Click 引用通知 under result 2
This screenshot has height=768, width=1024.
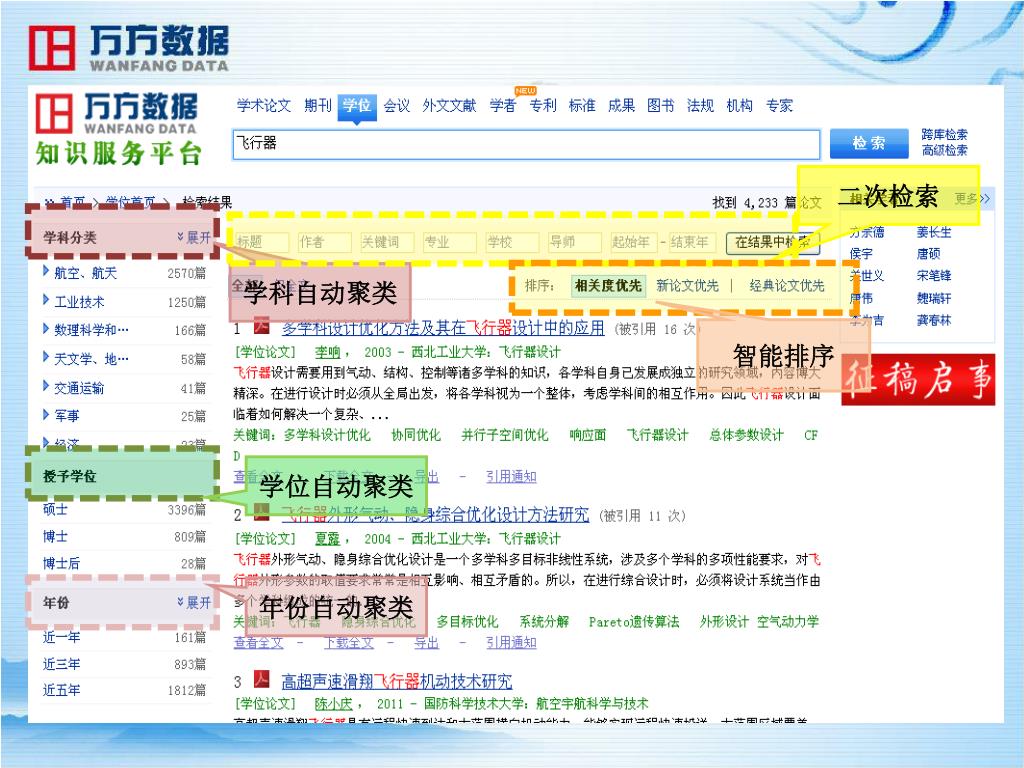click(x=511, y=643)
